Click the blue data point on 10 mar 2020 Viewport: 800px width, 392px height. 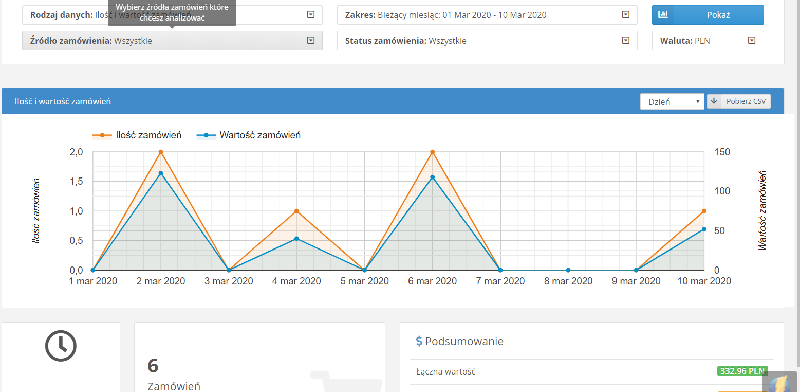click(x=704, y=229)
